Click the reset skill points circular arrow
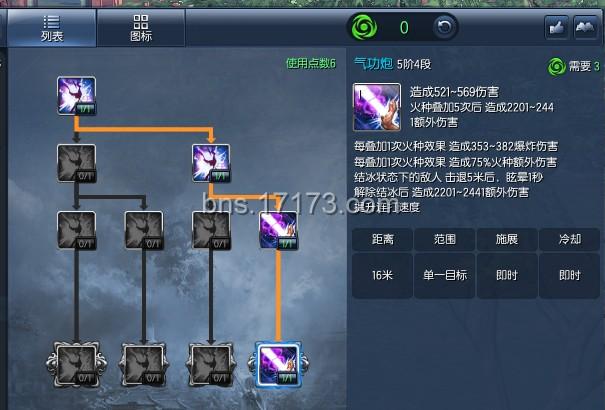The image size is (605, 410). 444,27
